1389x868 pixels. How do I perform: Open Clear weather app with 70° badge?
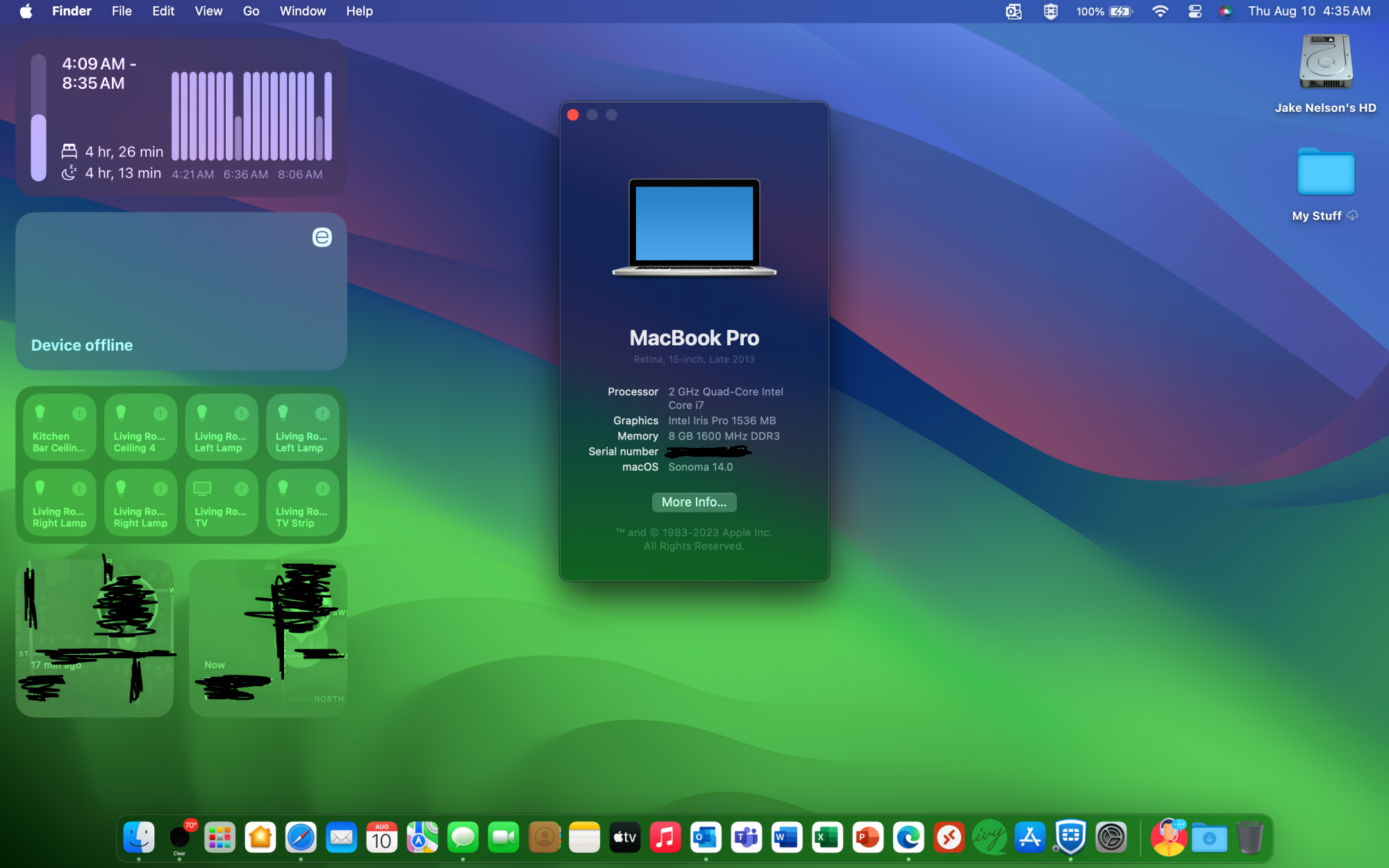pyautogui.click(x=180, y=837)
